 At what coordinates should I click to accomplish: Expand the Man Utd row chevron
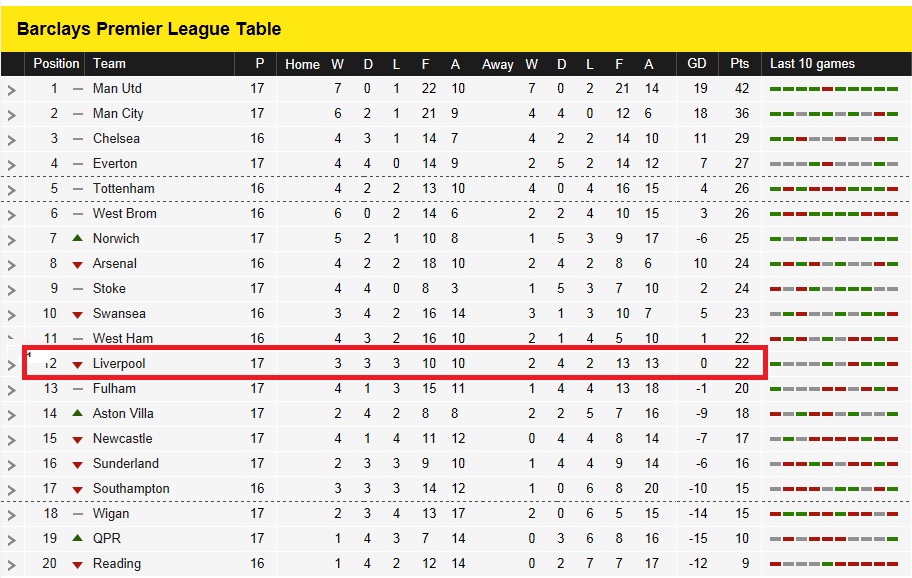[12, 90]
